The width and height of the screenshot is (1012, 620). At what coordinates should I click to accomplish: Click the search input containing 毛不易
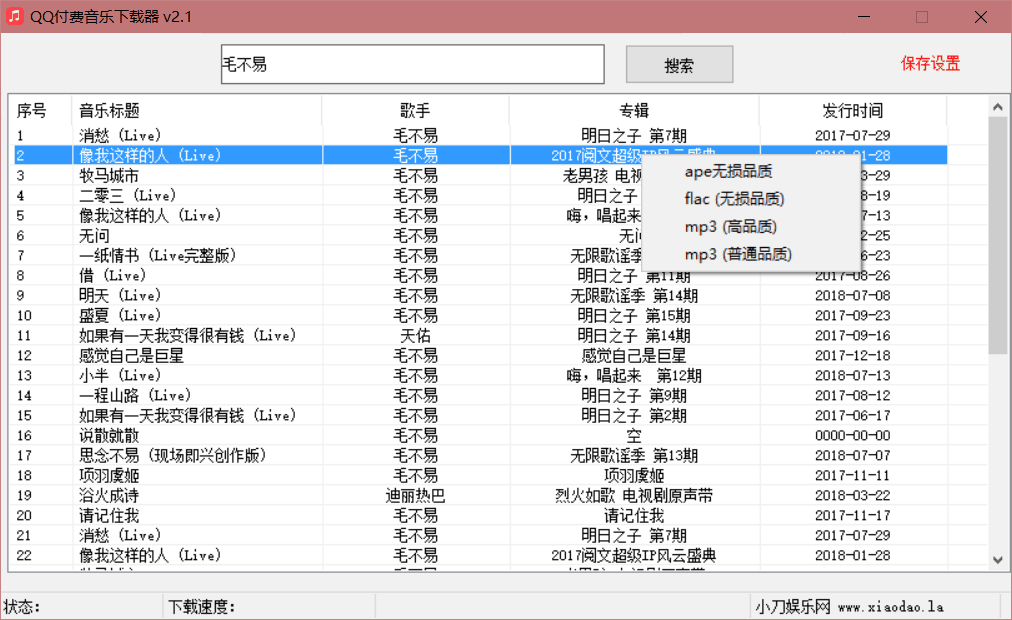coord(412,65)
